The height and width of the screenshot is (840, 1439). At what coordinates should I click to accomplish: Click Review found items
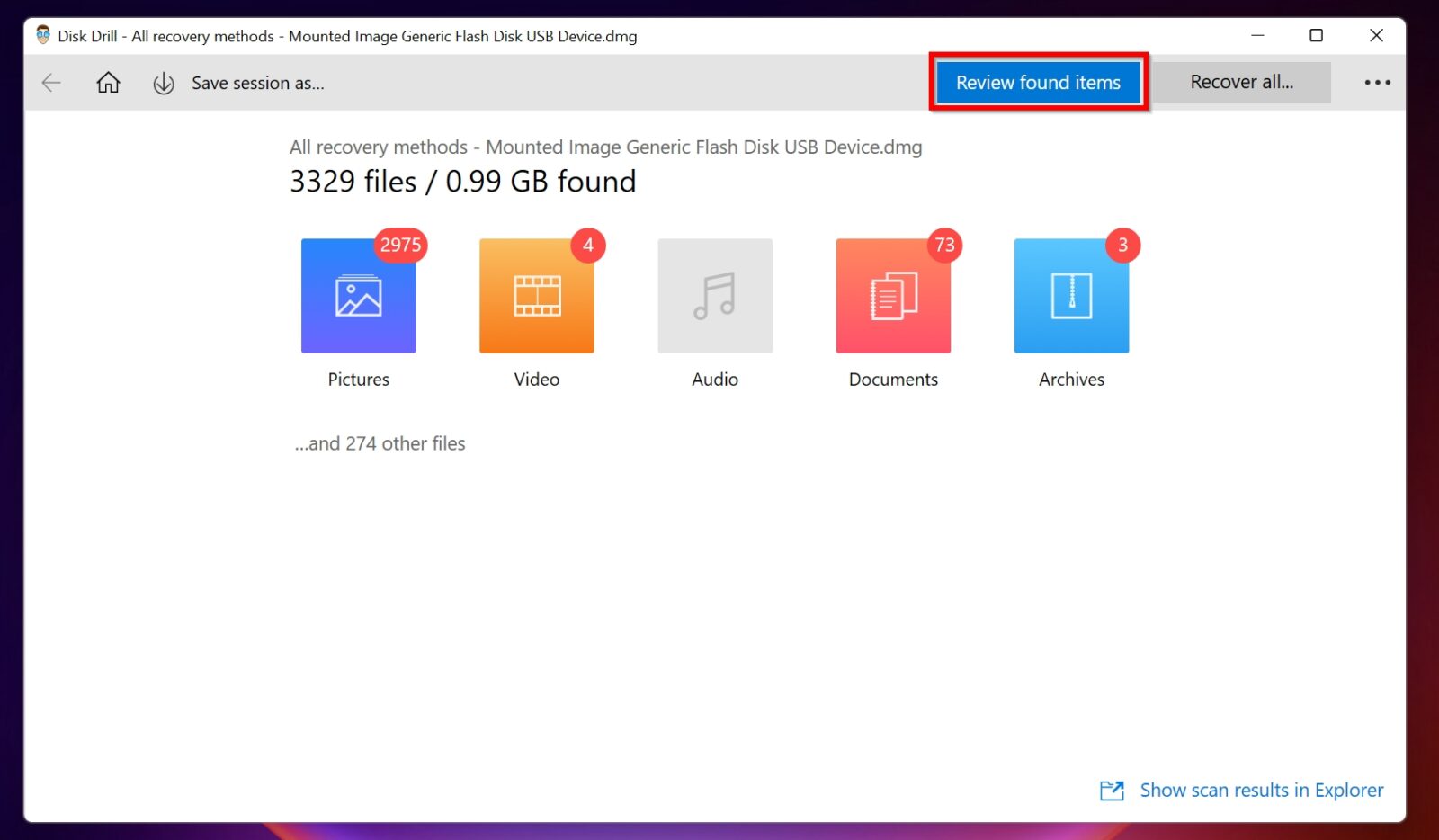point(1038,82)
